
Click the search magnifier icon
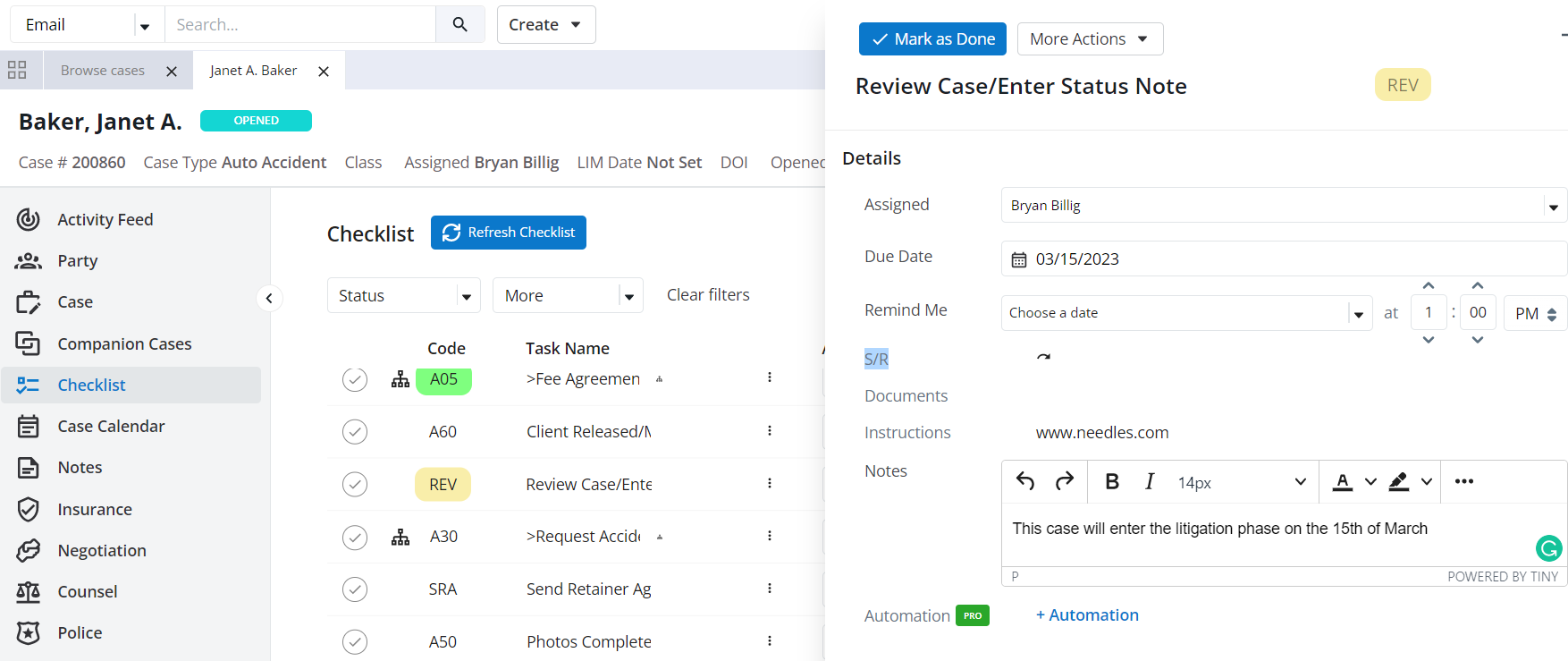click(460, 24)
